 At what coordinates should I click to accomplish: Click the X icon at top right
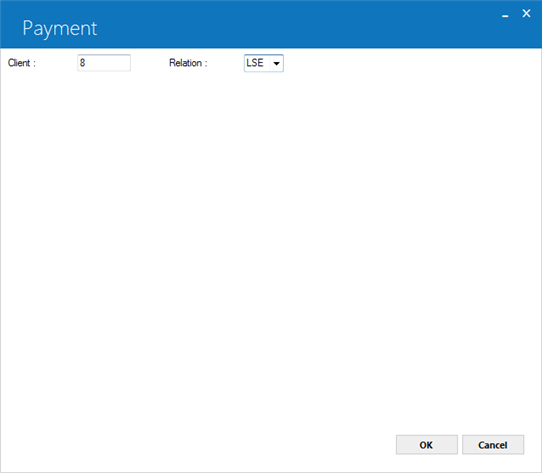526,13
